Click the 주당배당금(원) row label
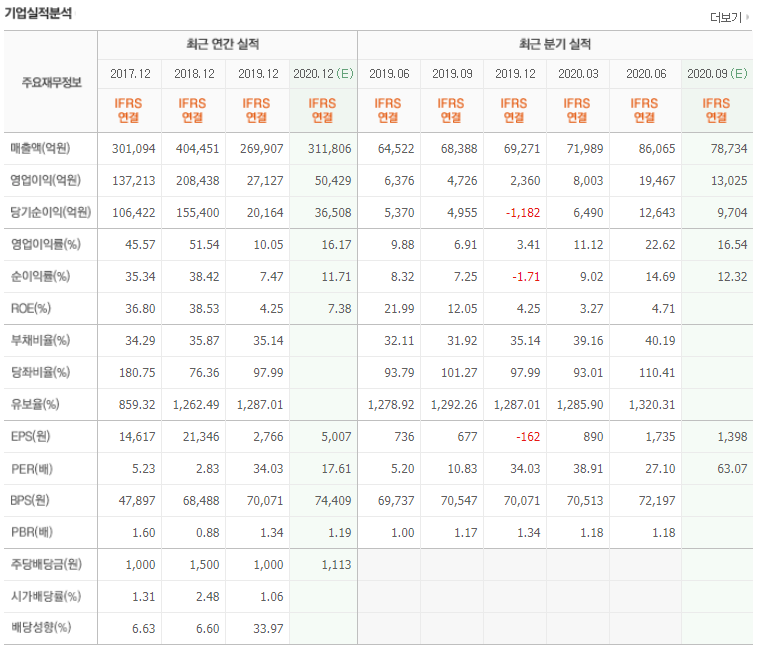The width and height of the screenshot is (759, 645). tap(46, 564)
